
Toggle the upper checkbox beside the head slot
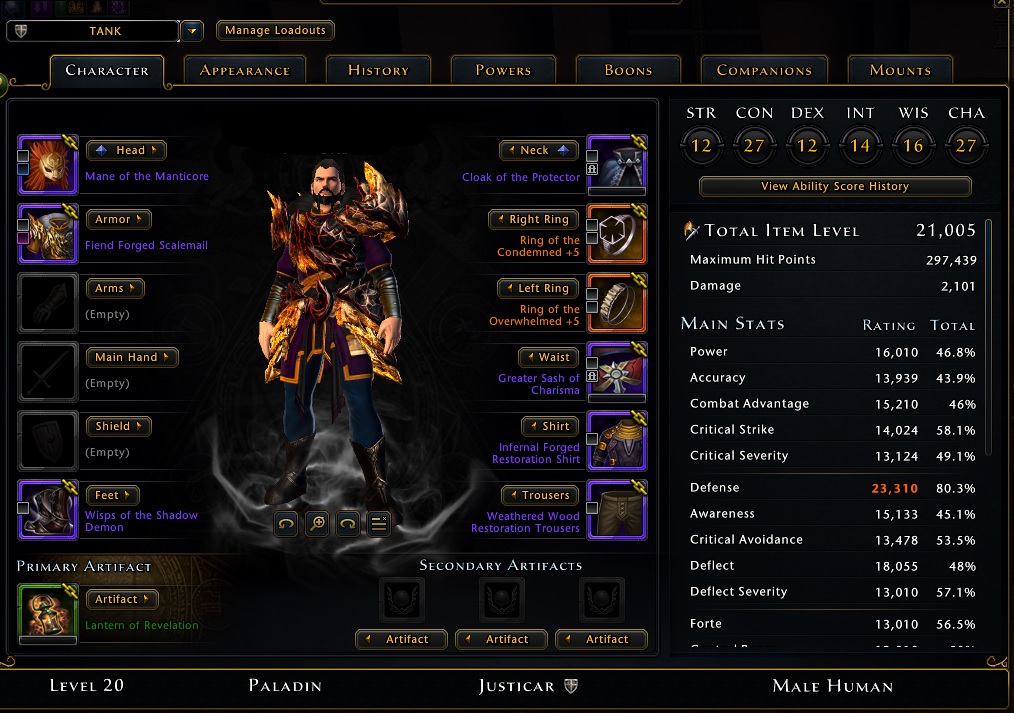click(23, 156)
